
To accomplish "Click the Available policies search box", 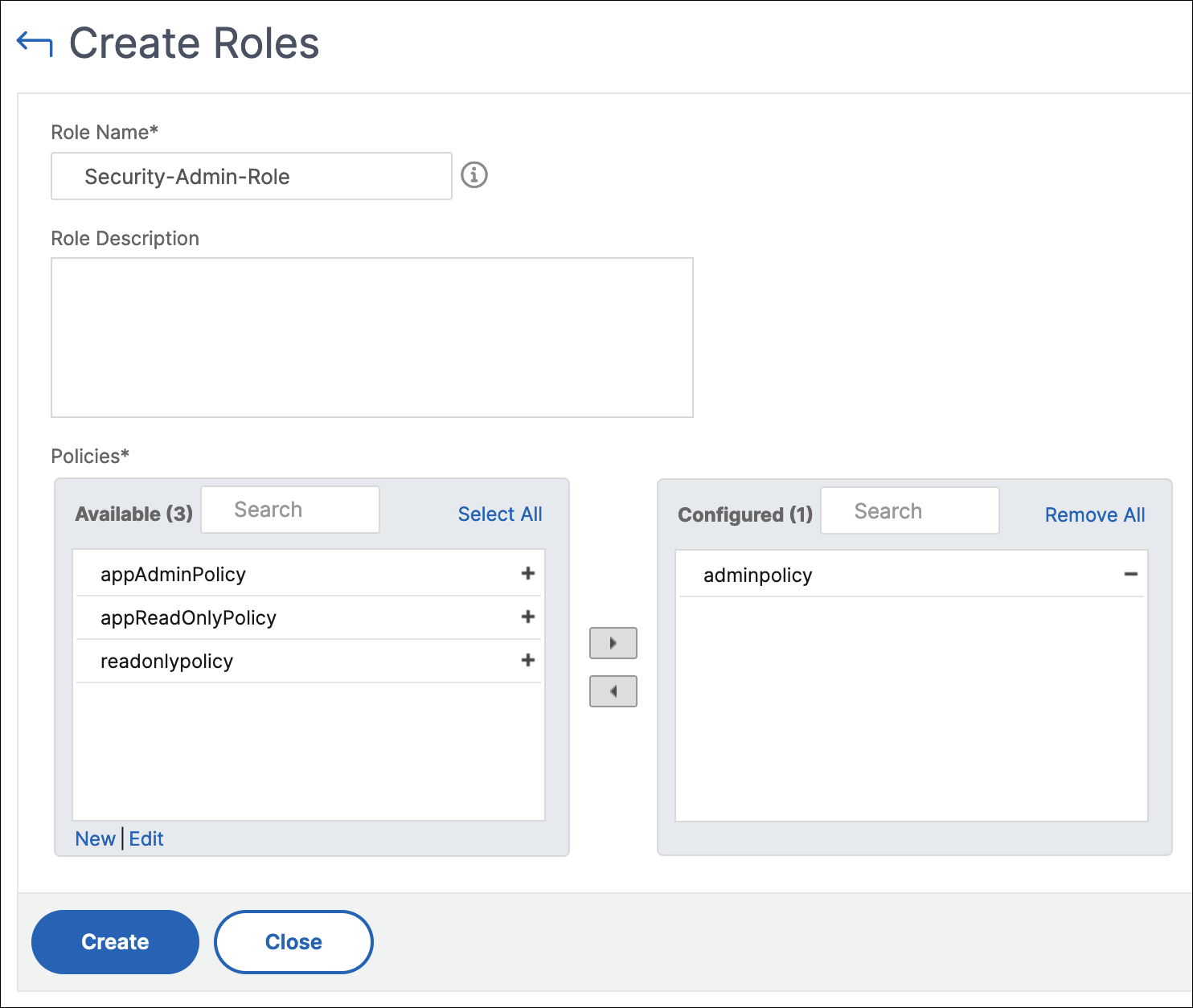I will [290, 510].
